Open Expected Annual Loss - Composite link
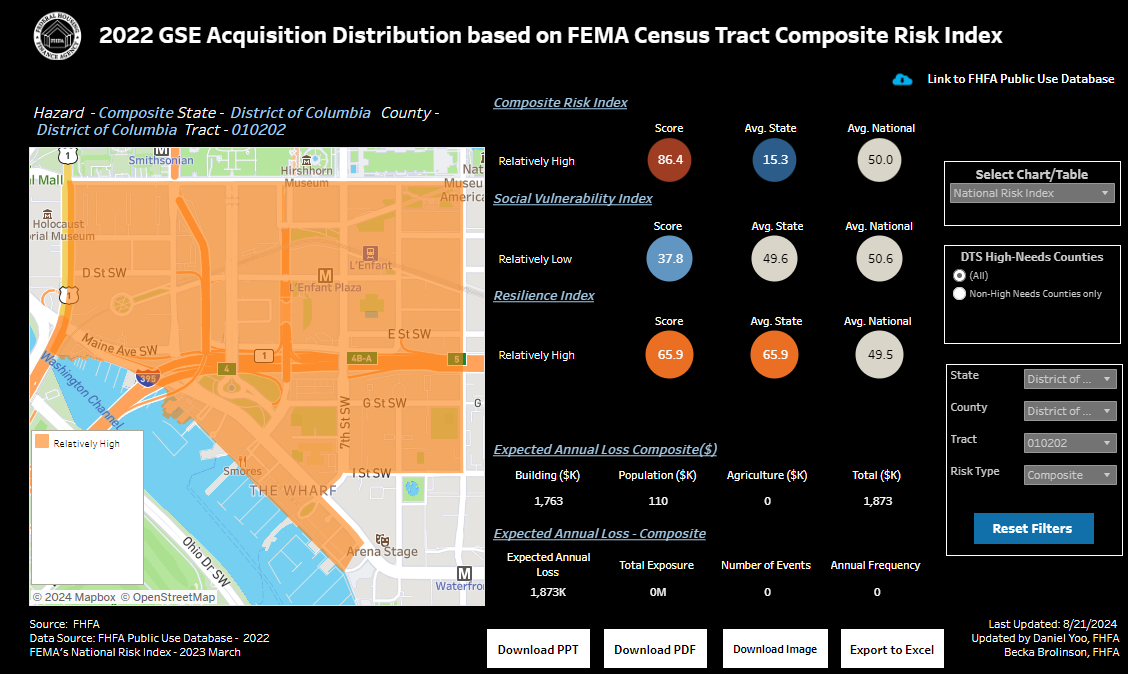The width and height of the screenshot is (1128, 675). 599,533
